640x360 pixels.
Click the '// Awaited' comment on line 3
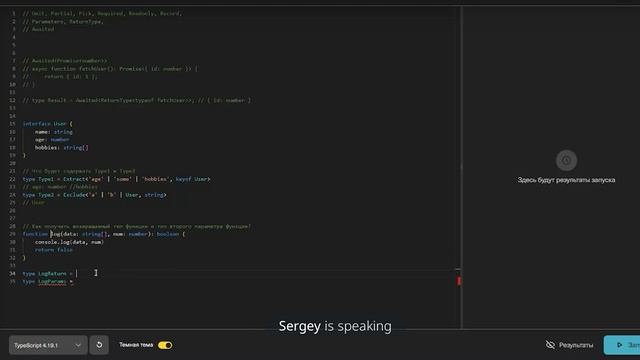[x=38, y=29]
